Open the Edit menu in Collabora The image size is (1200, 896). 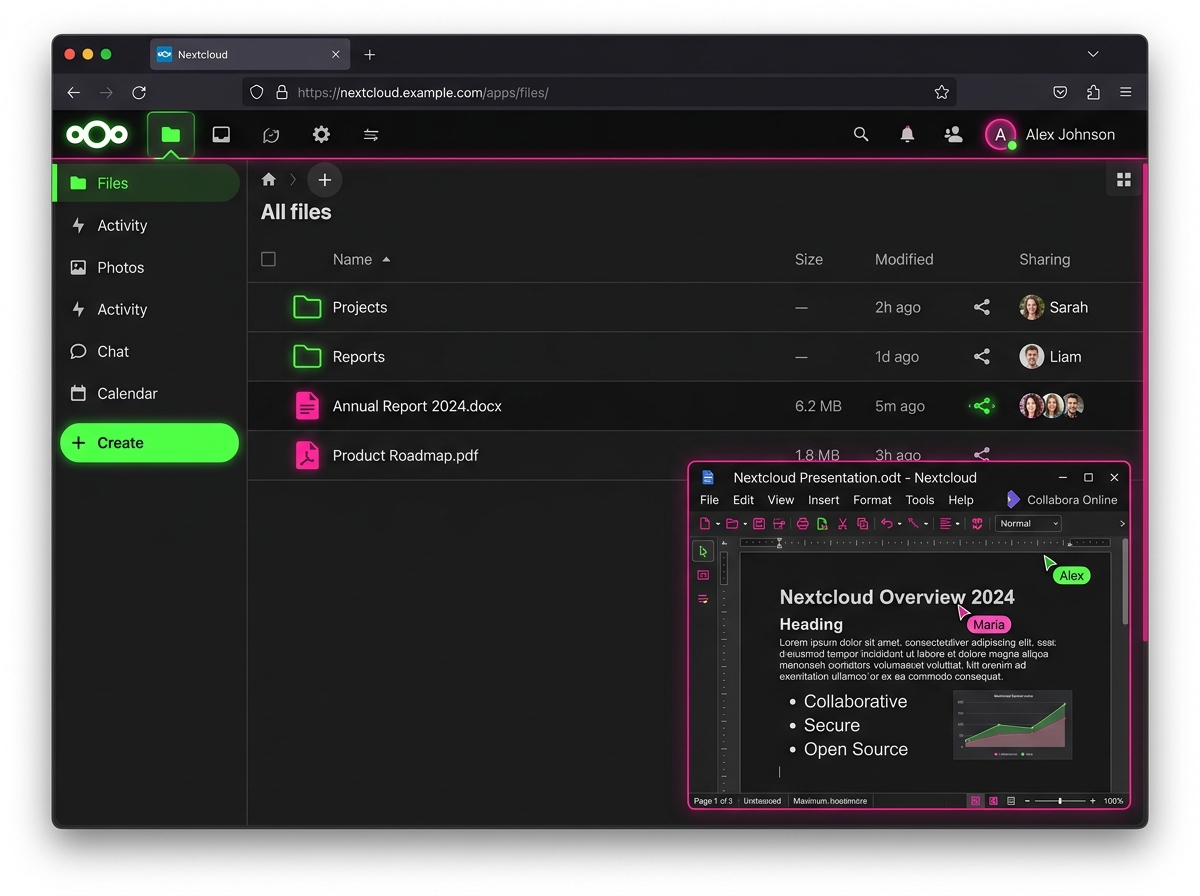tap(743, 500)
